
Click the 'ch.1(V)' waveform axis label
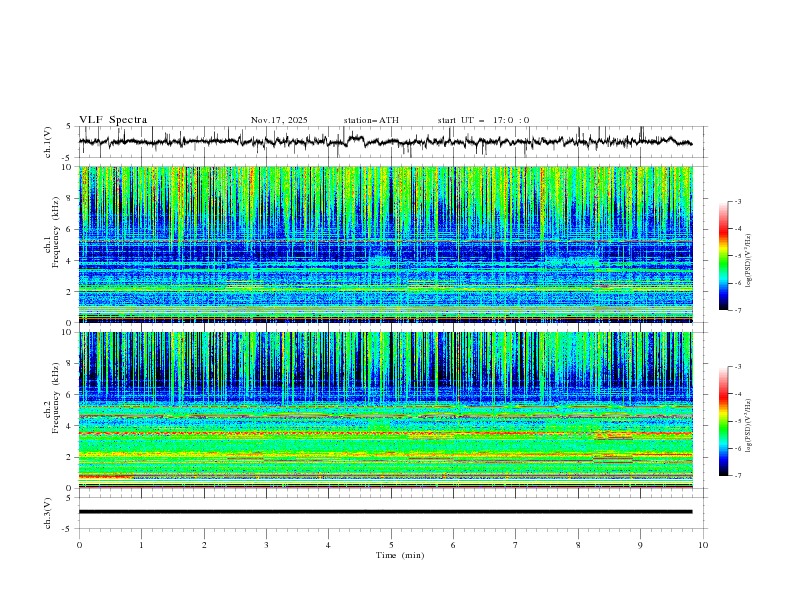pos(47,142)
